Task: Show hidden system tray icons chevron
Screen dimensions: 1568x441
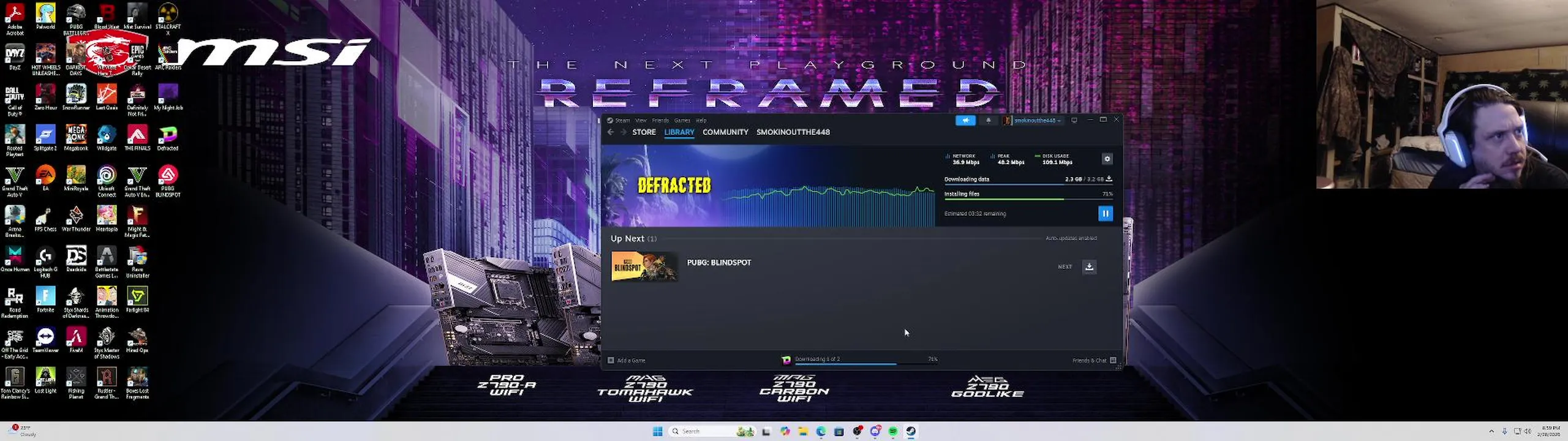Action: pyautogui.click(x=1491, y=431)
